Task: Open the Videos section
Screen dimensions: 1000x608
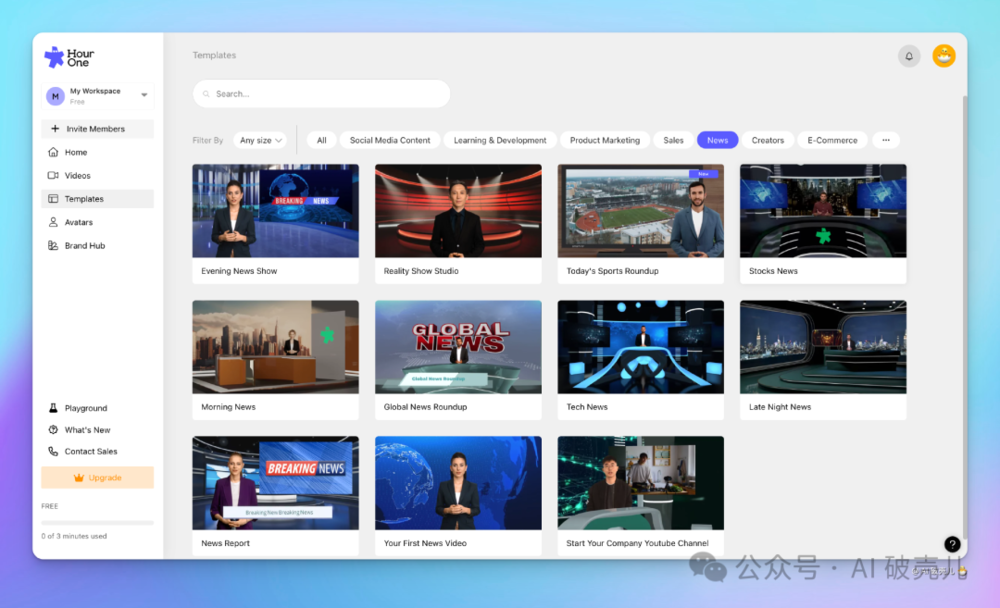Action: point(77,175)
